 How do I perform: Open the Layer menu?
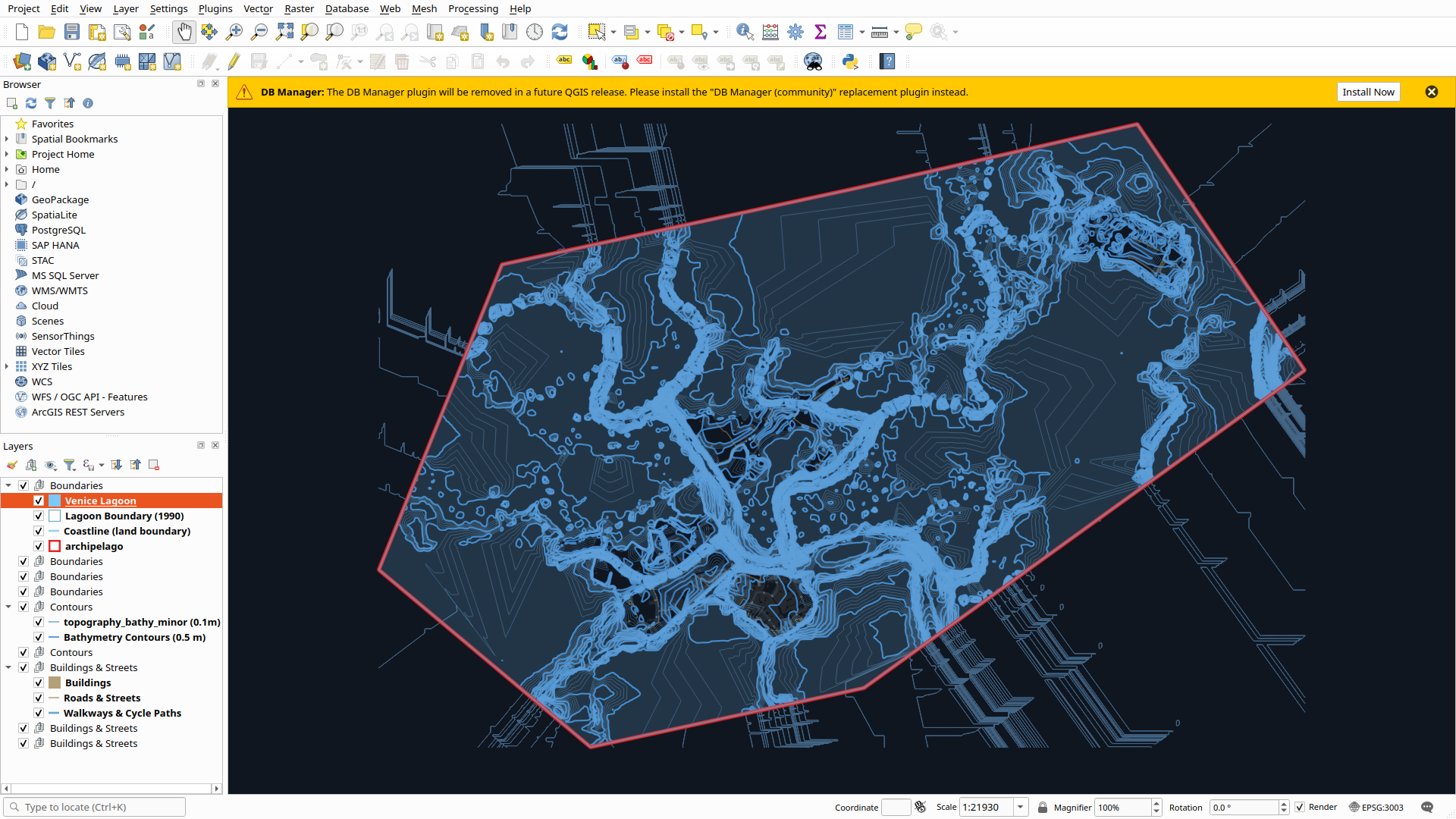126,8
